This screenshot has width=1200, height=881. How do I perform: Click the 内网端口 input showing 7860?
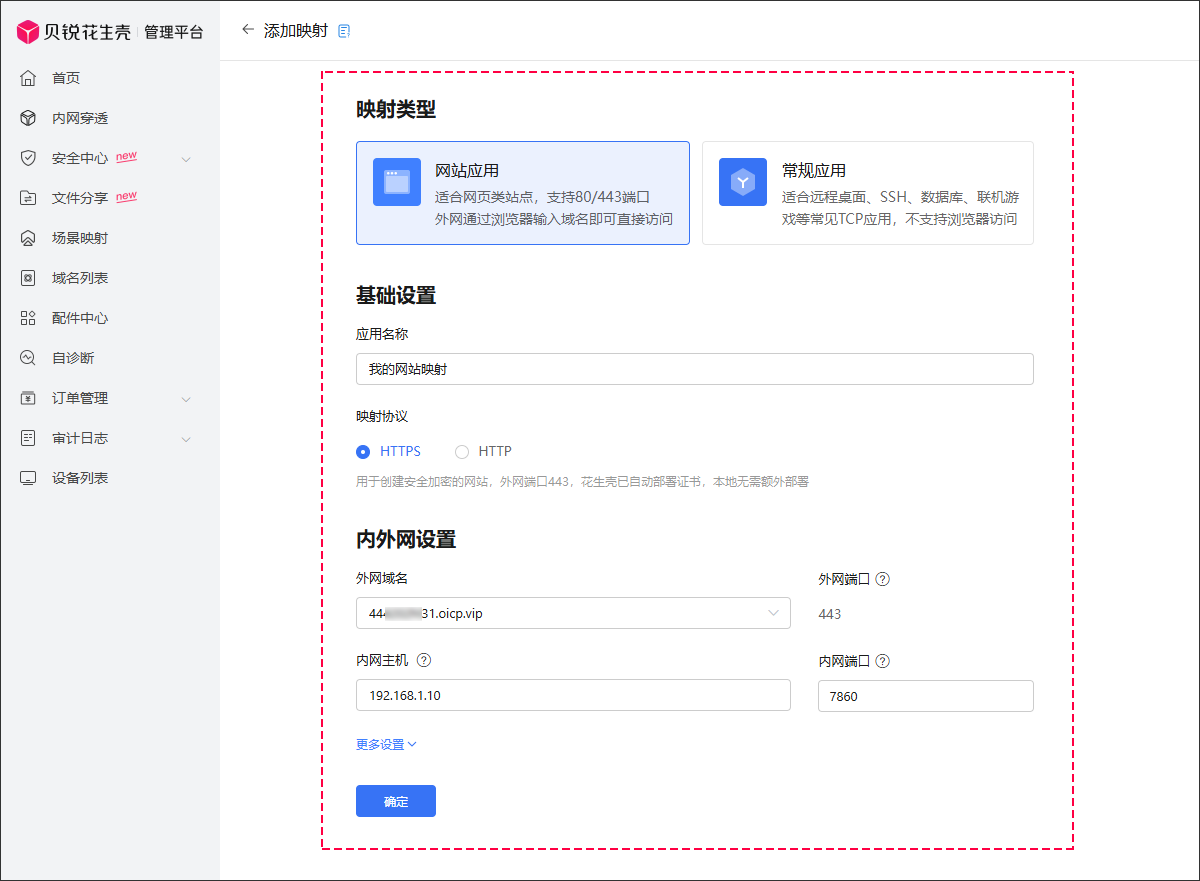pyautogui.click(x=925, y=696)
